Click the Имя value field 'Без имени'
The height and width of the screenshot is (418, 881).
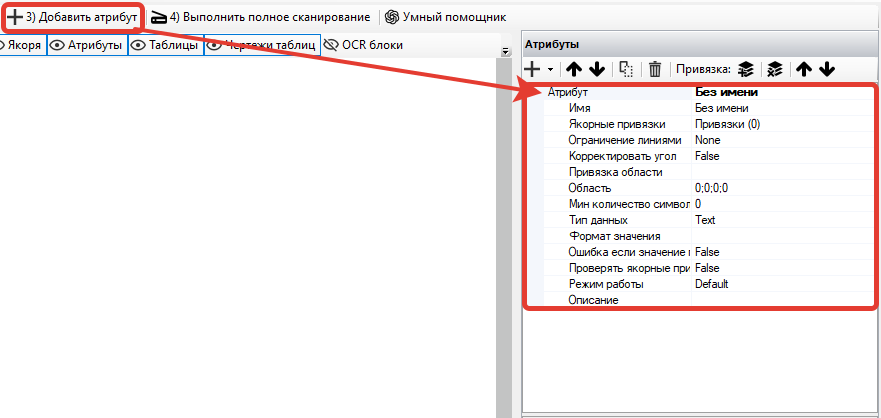pyautogui.click(x=722, y=108)
